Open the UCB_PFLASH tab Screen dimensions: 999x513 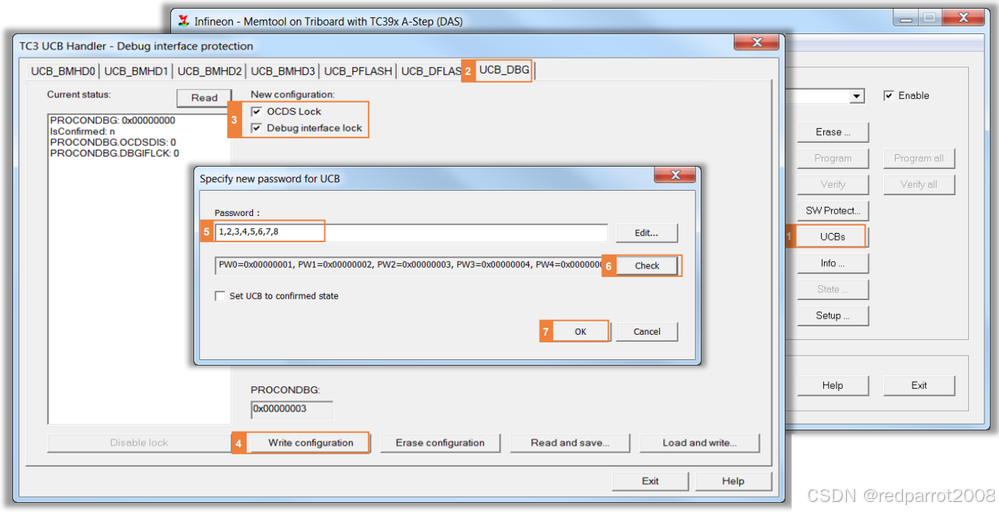point(358,71)
